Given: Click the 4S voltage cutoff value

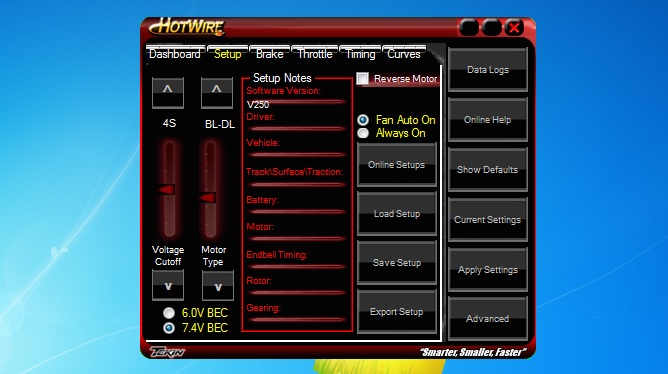Looking at the screenshot, I should (169, 124).
